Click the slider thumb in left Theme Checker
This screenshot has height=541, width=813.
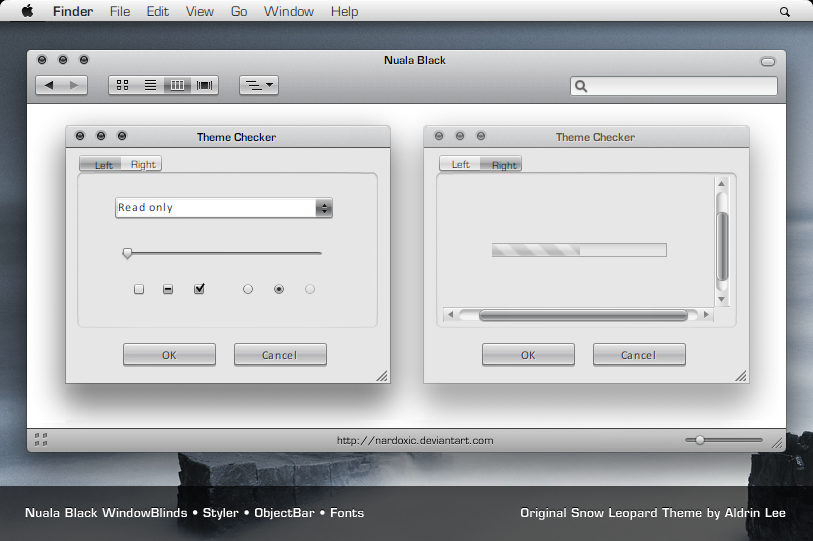128,253
